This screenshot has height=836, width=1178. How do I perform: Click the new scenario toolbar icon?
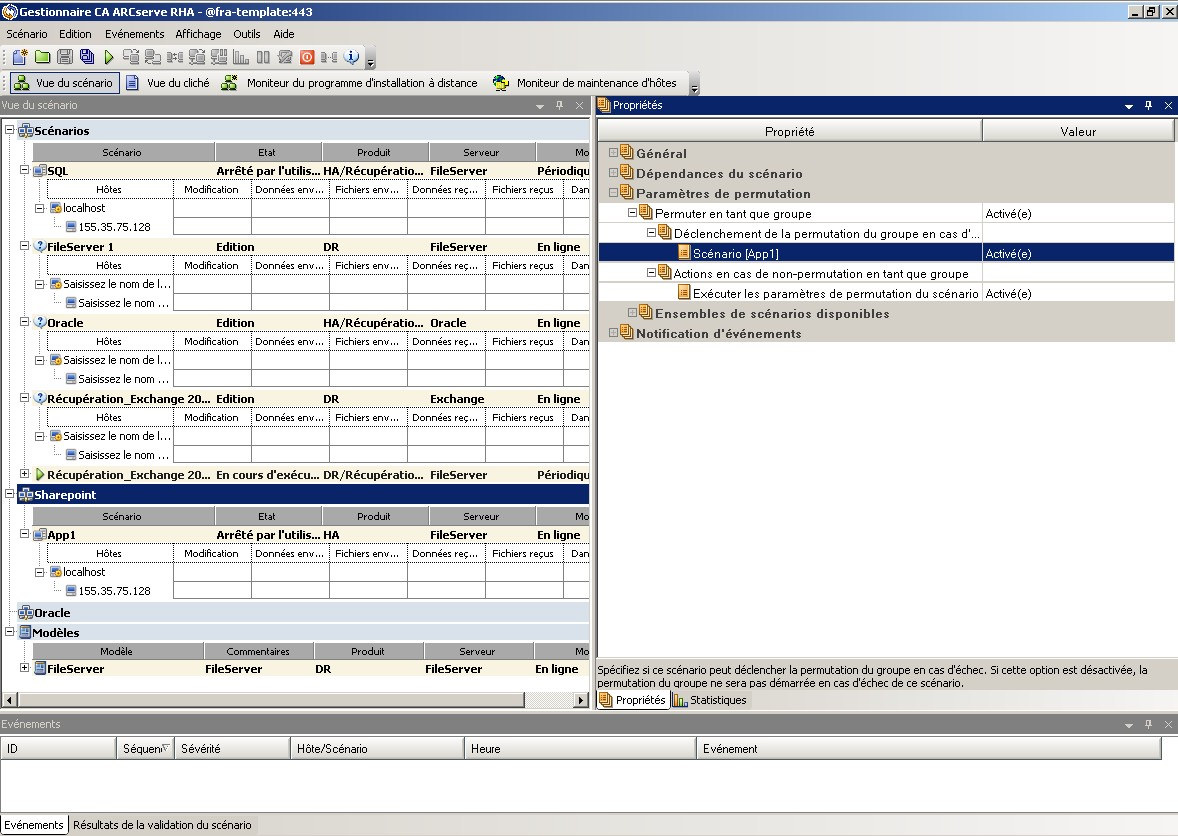coord(20,57)
